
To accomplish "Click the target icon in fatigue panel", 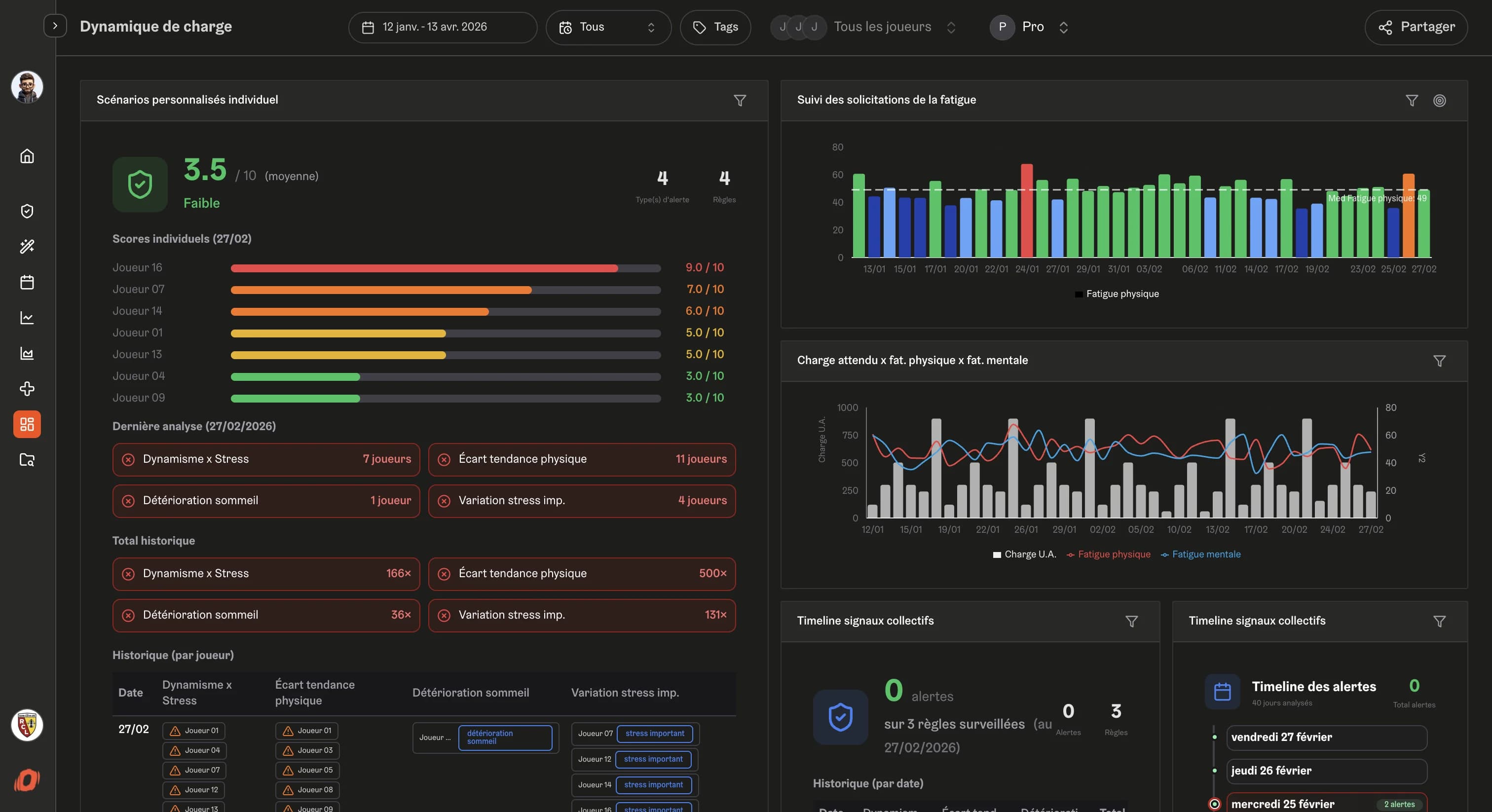I will pyautogui.click(x=1439, y=100).
